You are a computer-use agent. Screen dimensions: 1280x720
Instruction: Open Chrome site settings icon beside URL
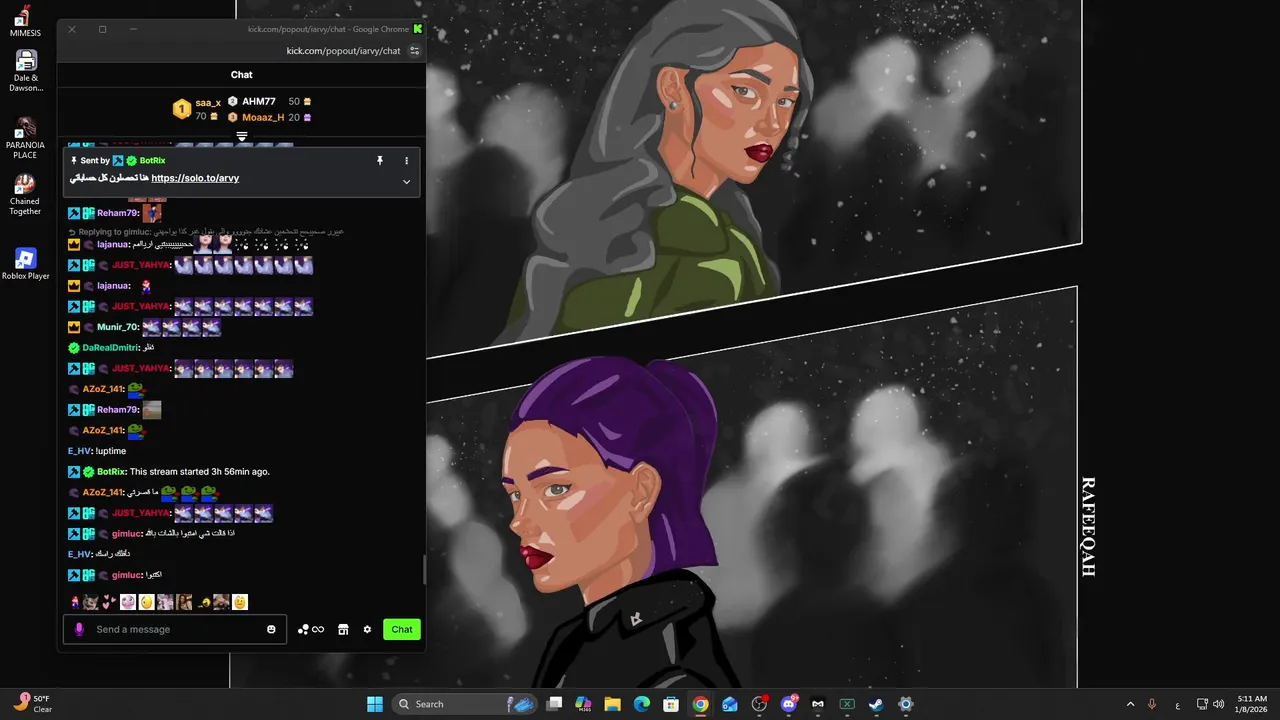tap(415, 51)
